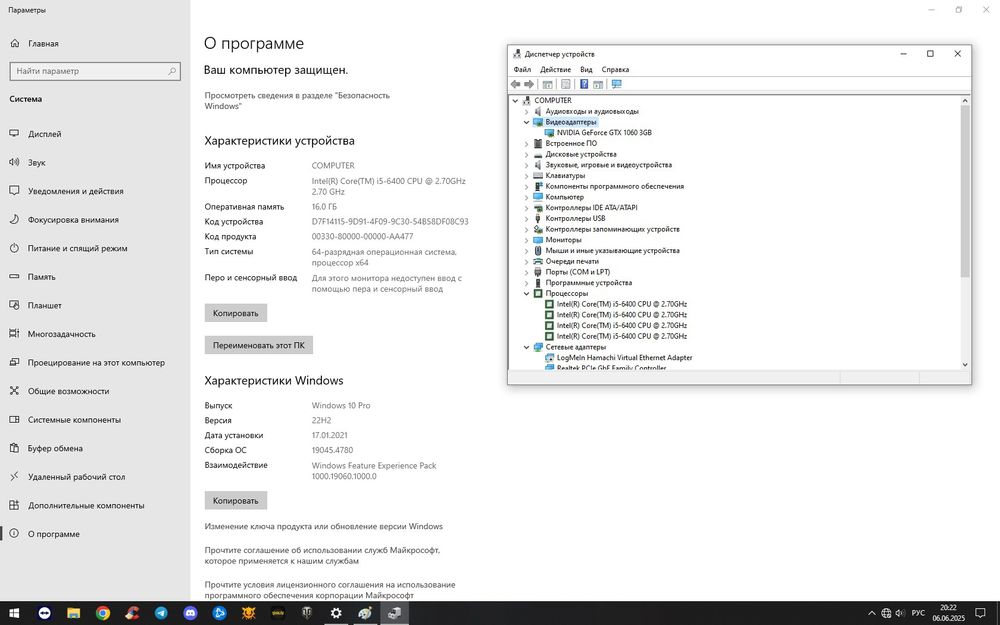
Task: Open the Вид menu in Device Manager
Action: pos(586,70)
